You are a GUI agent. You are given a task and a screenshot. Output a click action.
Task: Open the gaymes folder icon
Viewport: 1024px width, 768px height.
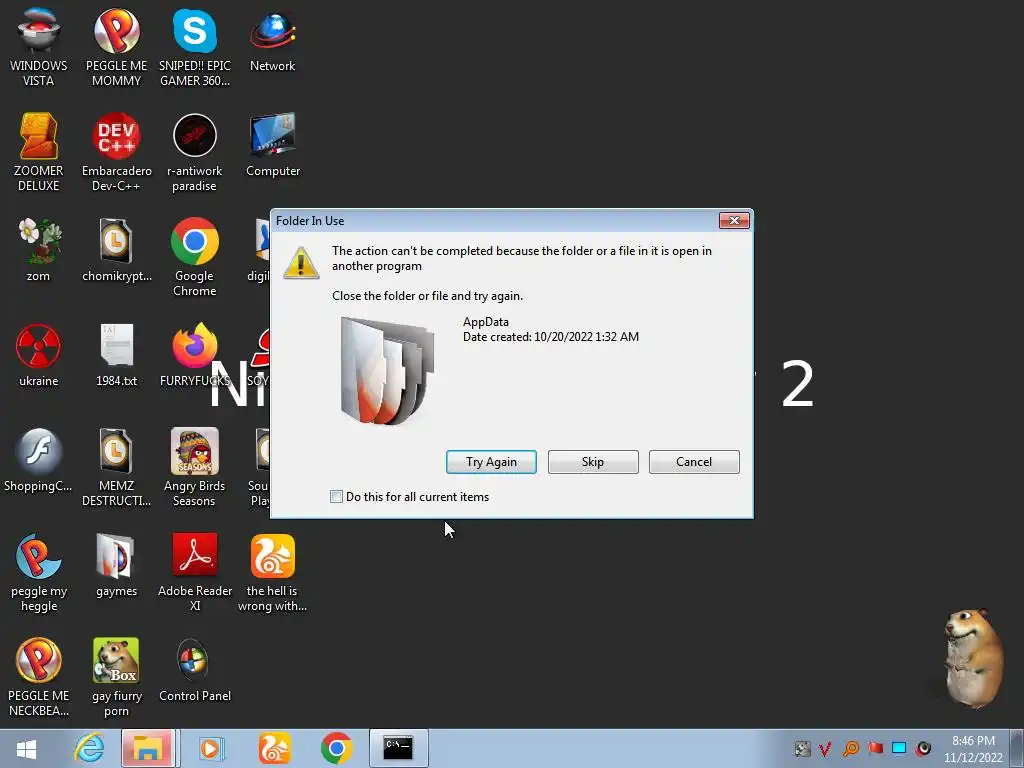[116, 566]
